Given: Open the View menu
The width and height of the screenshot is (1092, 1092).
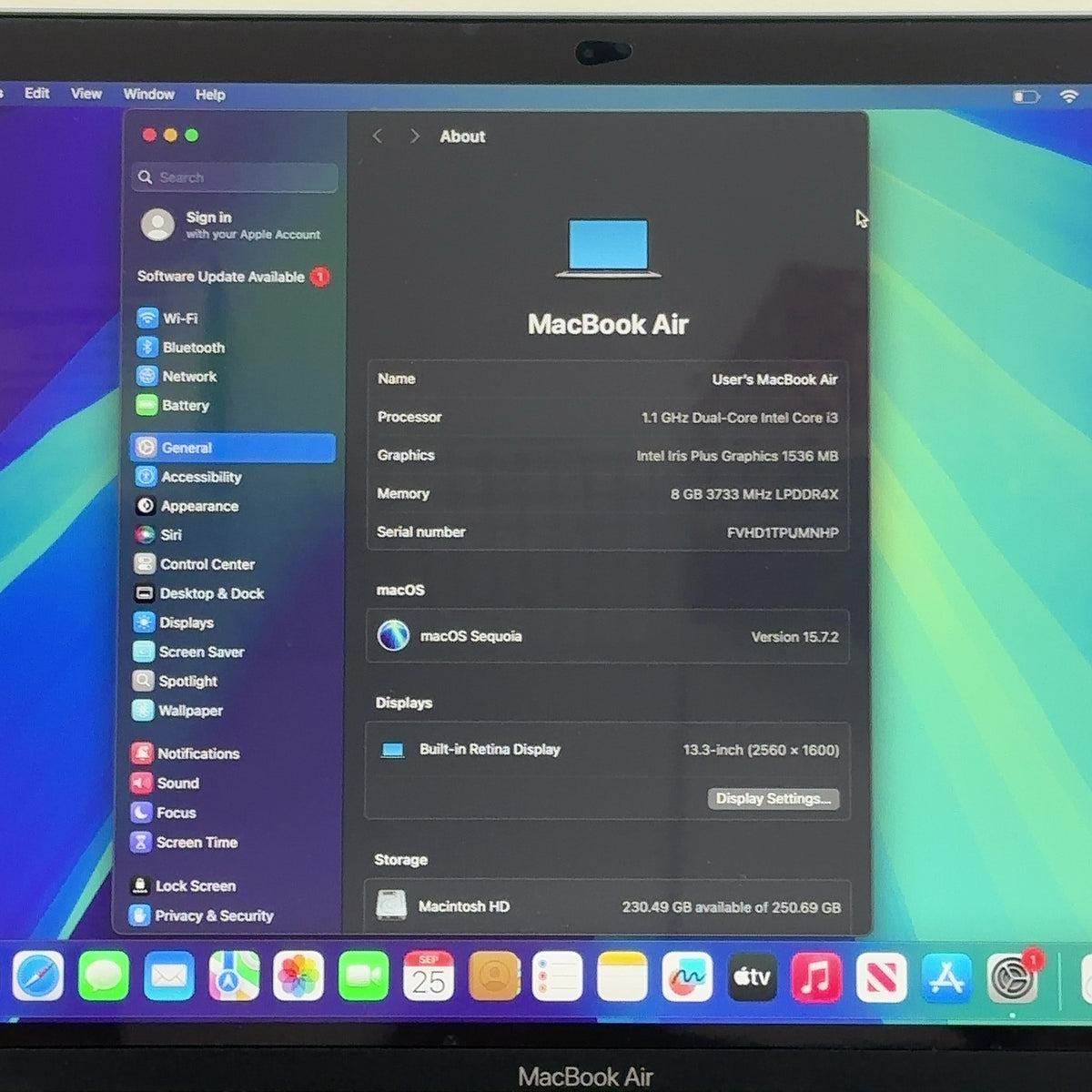Looking at the screenshot, I should [x=86, y=93].
